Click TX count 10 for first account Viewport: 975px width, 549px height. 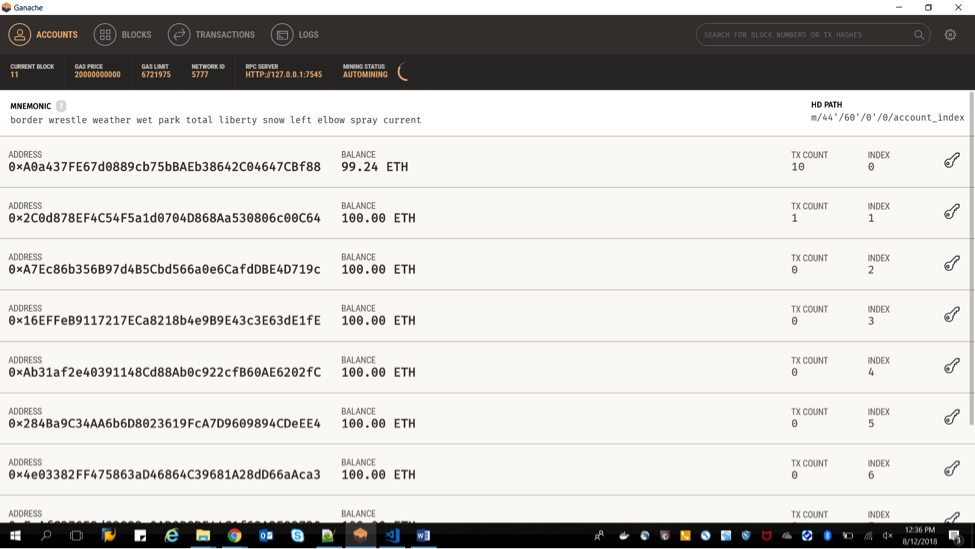pos(798,167)
